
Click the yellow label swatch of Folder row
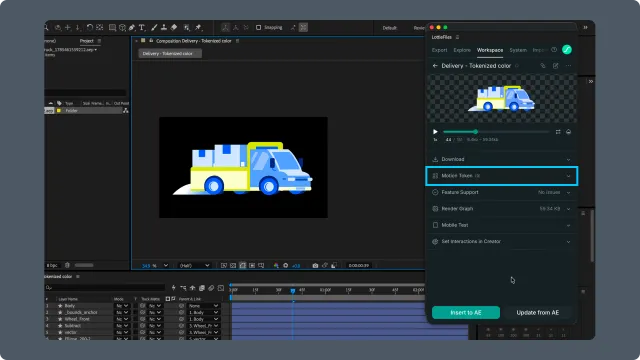pos(59,111)
